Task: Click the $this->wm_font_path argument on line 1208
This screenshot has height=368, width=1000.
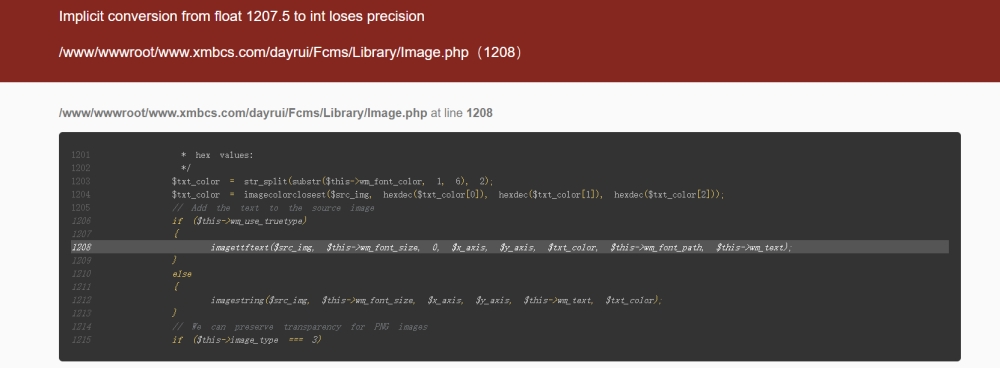Action: (657, 247)
